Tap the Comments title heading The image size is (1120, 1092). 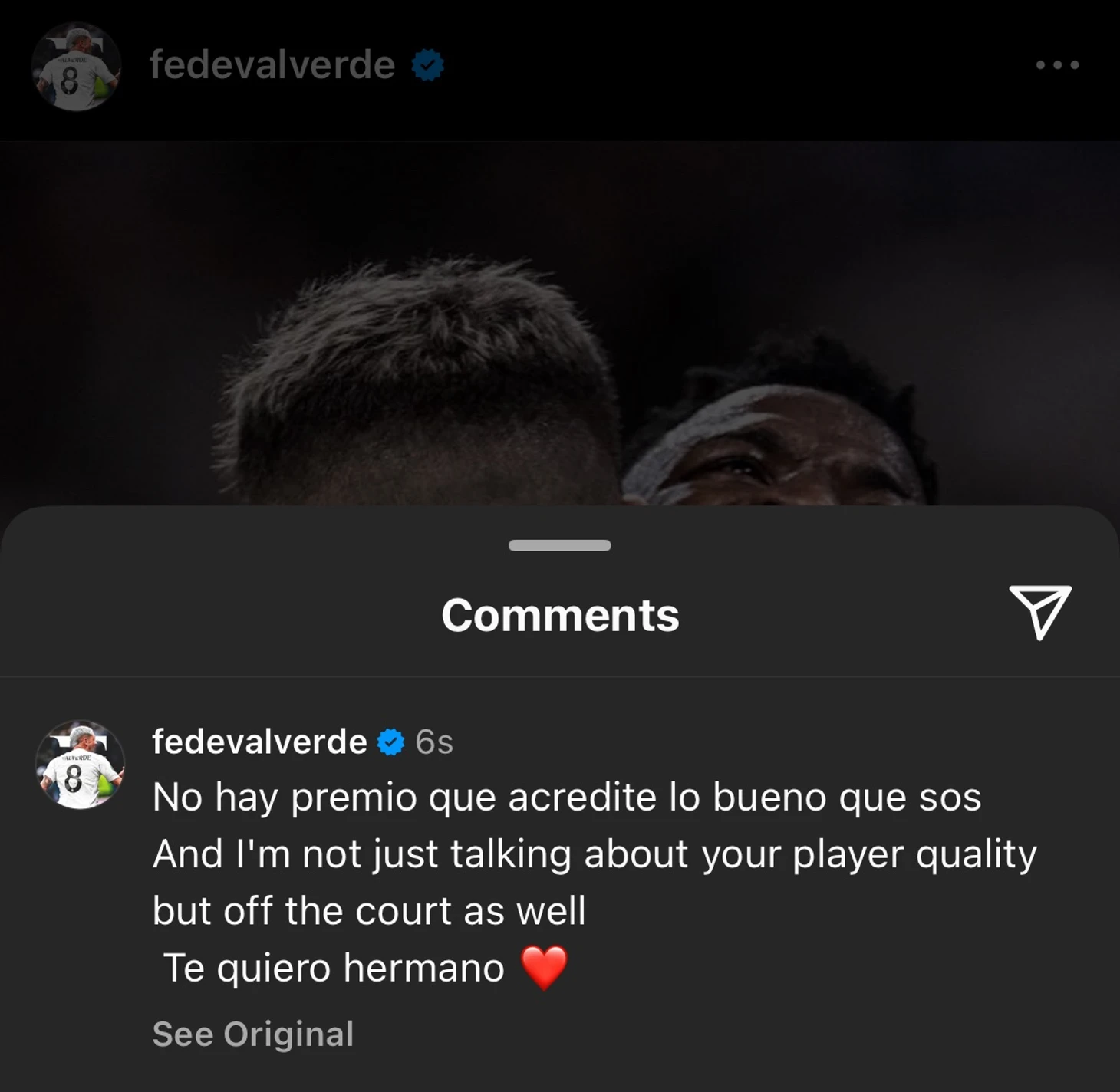tap(560, 615)
